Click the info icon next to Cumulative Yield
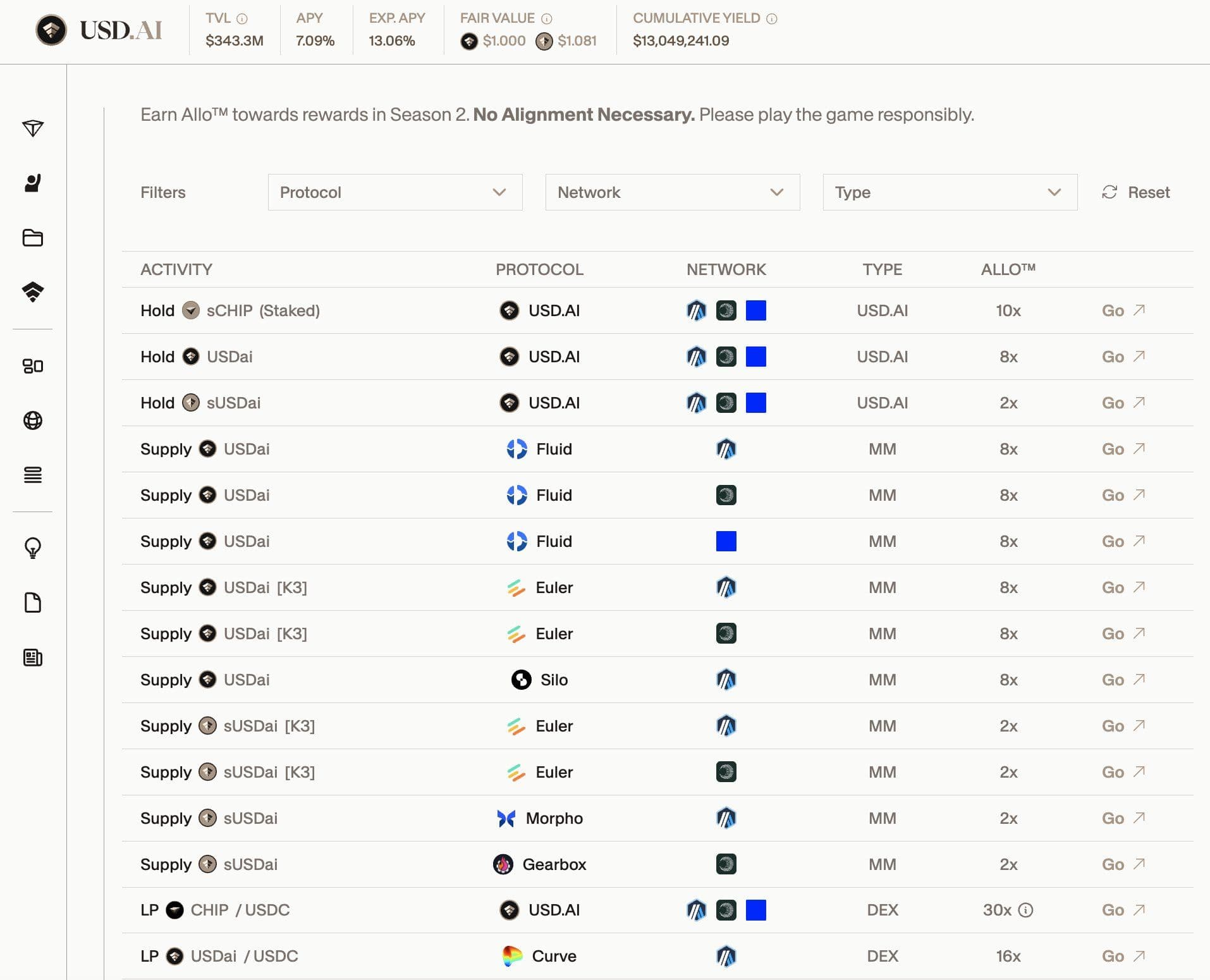This screenshot has width=1210, height=980. (x=772, y=19)
